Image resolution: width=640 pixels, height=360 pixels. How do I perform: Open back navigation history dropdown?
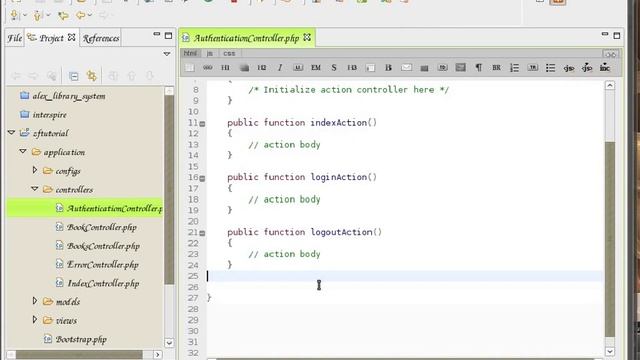click(90, 16)
